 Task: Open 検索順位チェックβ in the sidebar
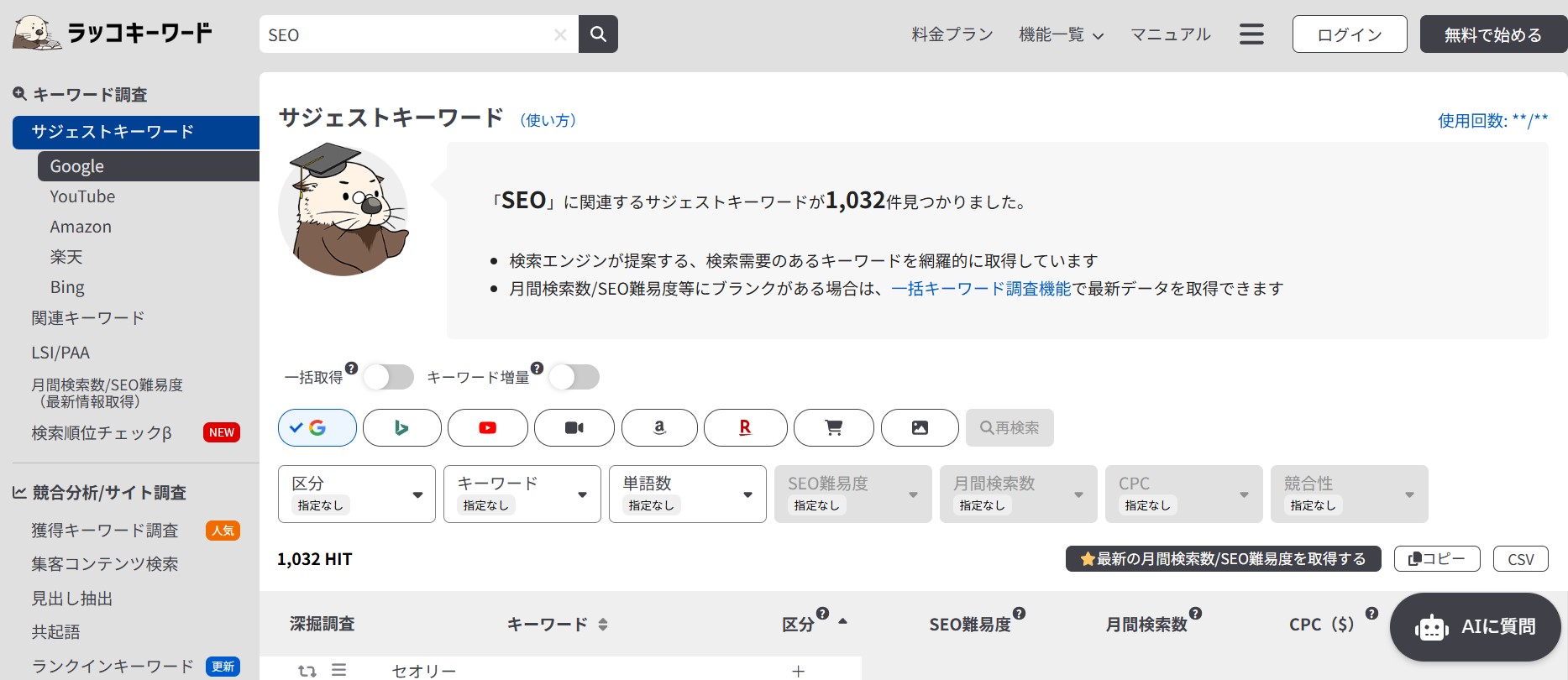point(102,433)
